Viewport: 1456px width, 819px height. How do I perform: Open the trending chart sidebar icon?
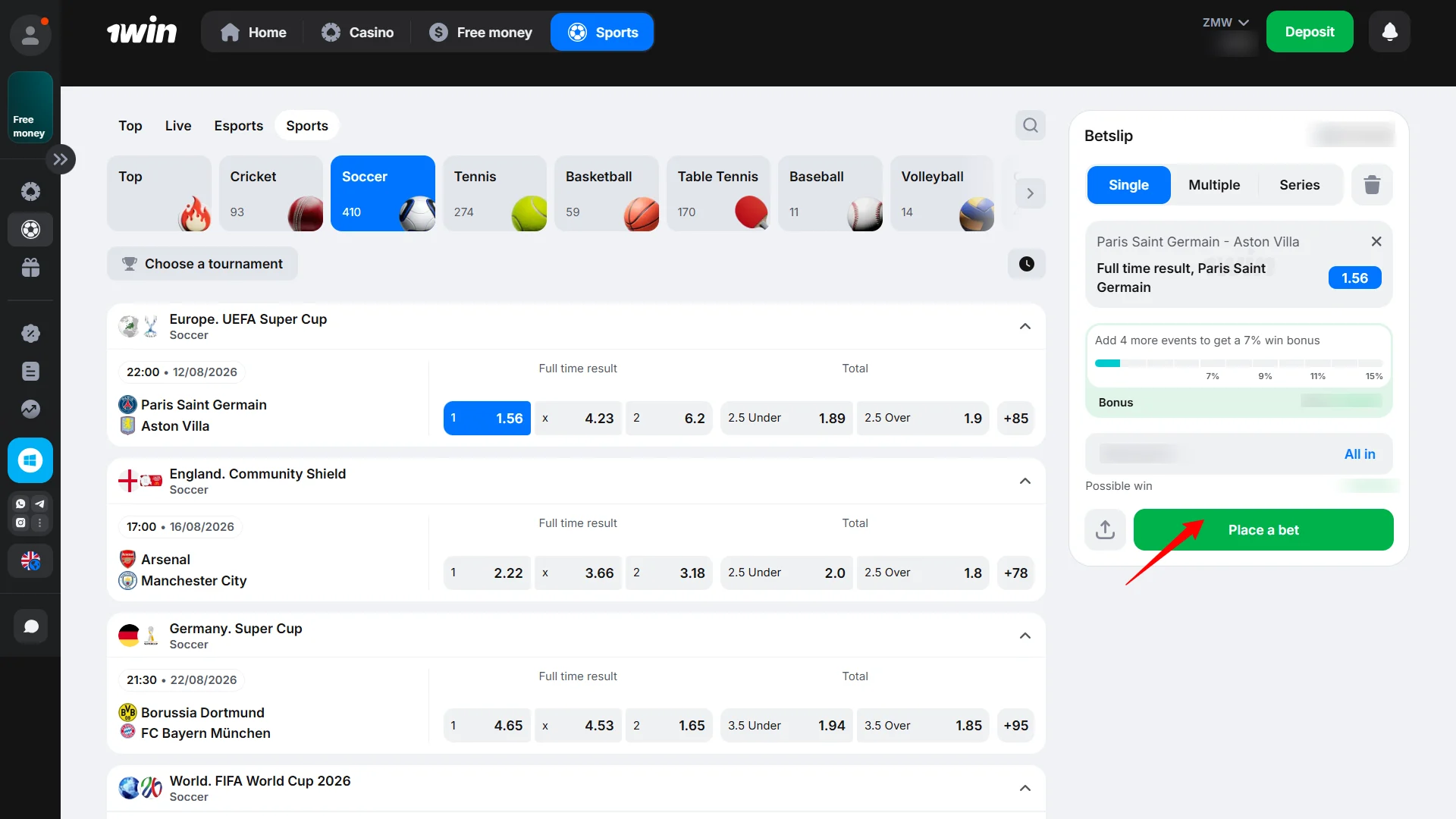30,409
